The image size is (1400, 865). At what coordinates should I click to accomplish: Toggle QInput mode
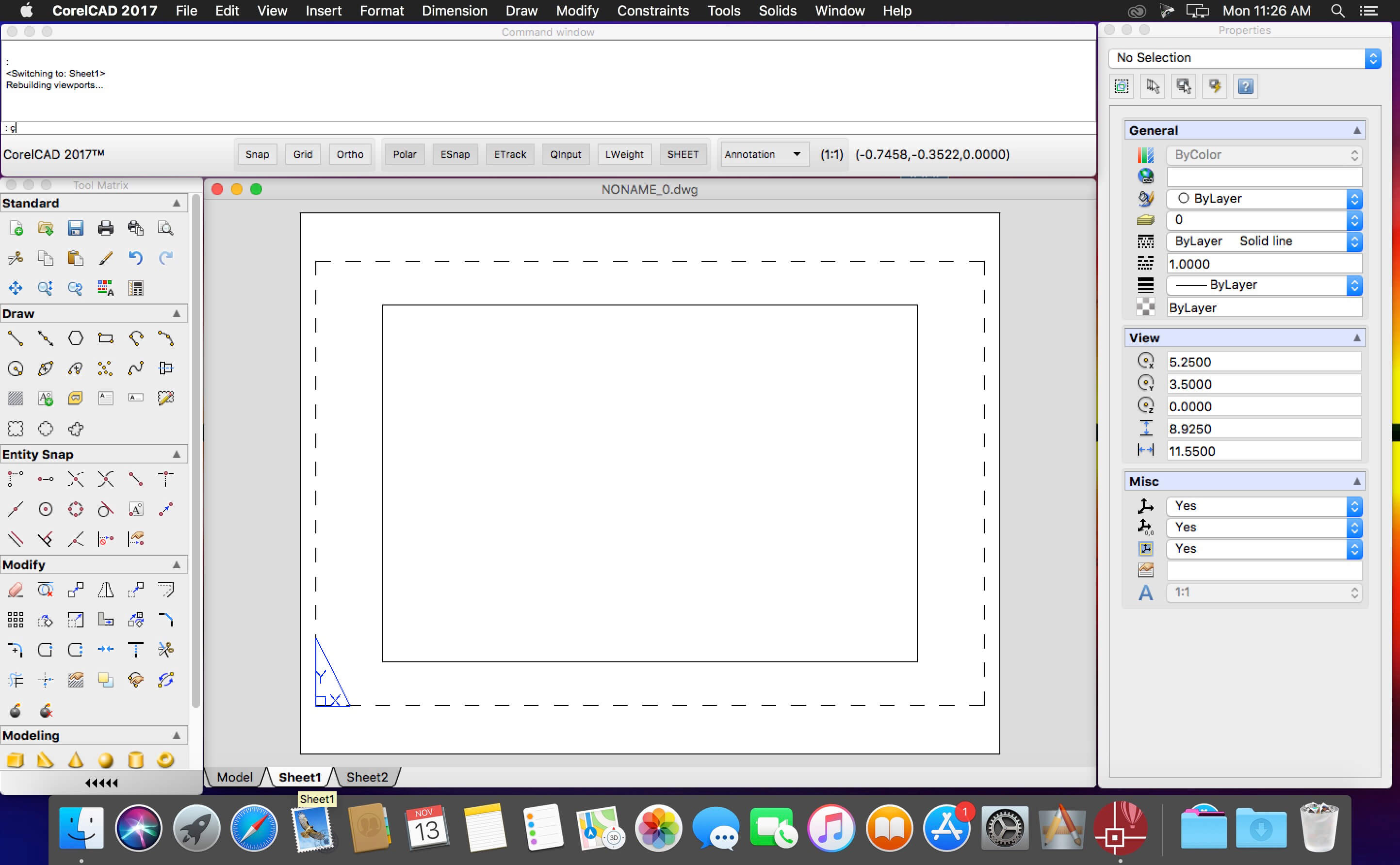[x=566, y=155]
